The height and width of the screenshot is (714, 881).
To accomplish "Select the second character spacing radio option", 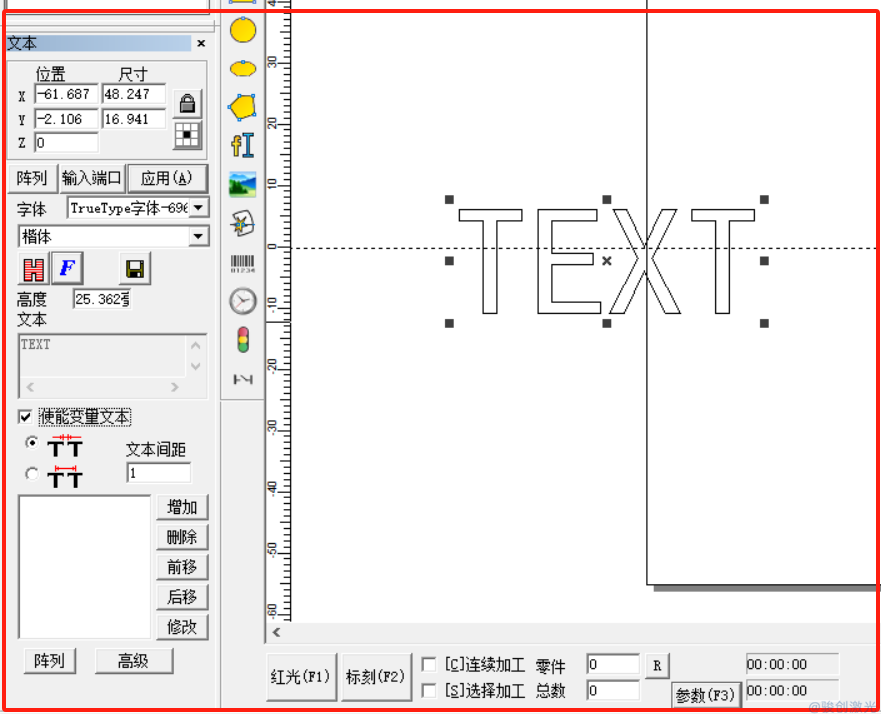I will pyautogui.click(x=32, y=475).
